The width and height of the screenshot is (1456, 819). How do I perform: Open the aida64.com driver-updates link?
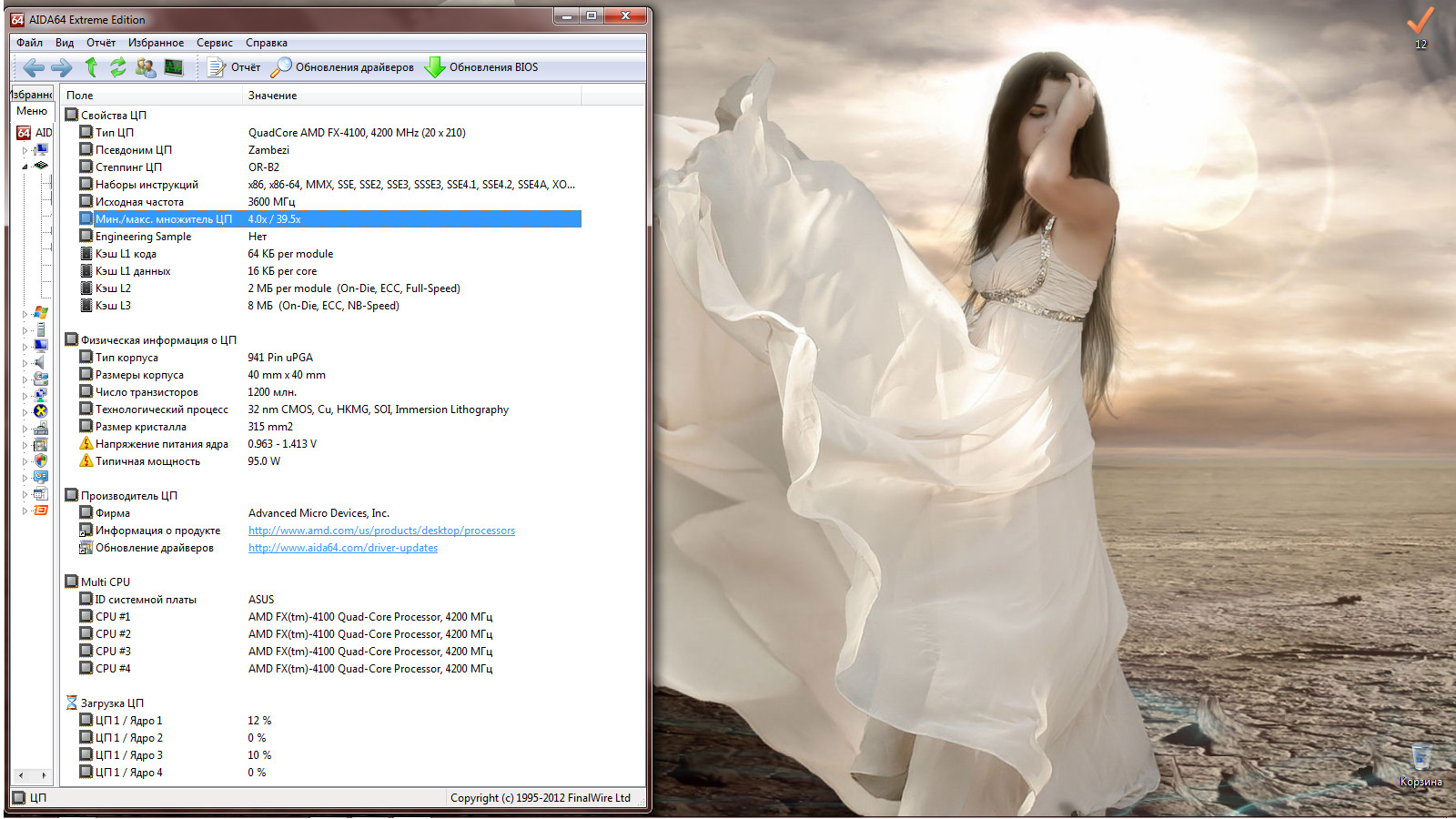pos(343,548)
